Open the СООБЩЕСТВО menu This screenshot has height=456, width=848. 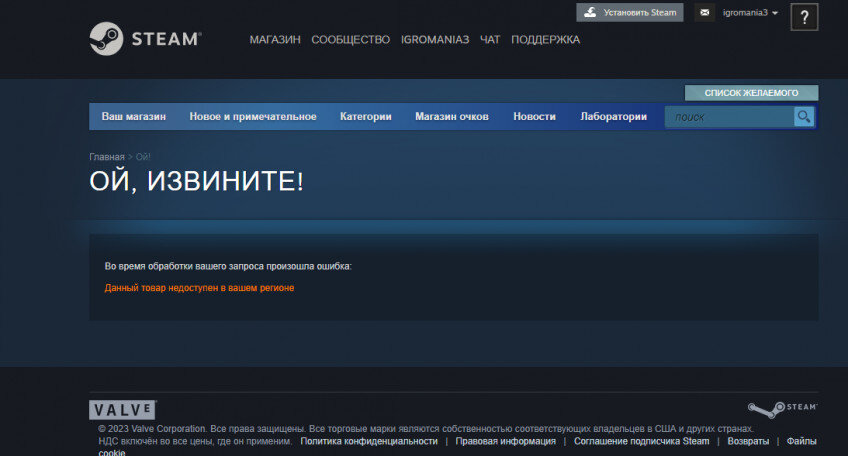click(x=350, y=39)
